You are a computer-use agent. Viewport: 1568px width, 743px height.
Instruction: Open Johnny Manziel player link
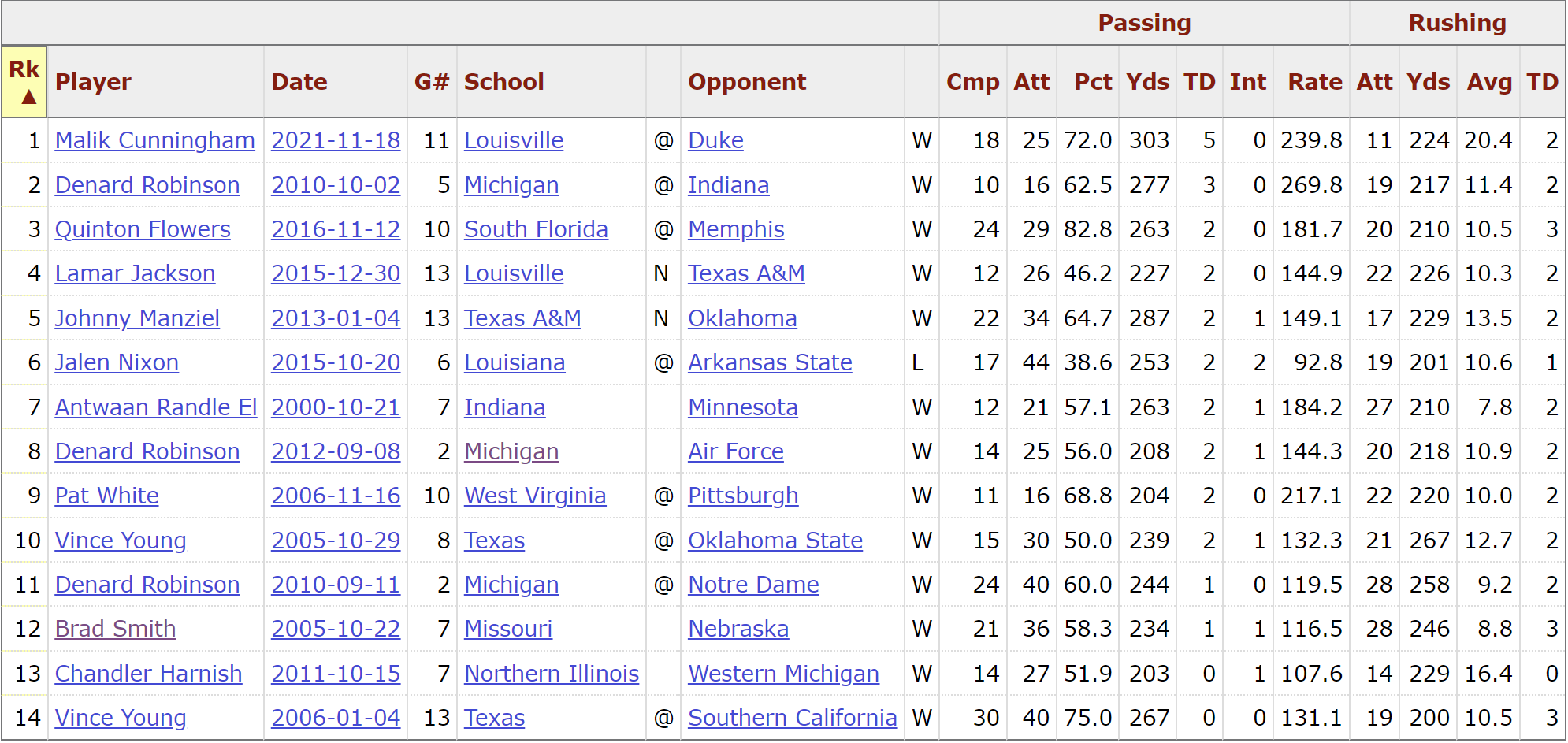[137, 318]
